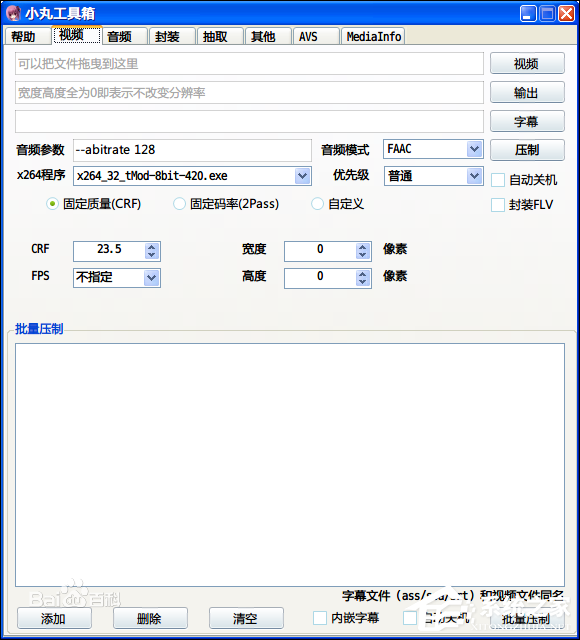Screen dimensions: 580x640
Task: Click the 输出 button
Action: coord(527,92)
